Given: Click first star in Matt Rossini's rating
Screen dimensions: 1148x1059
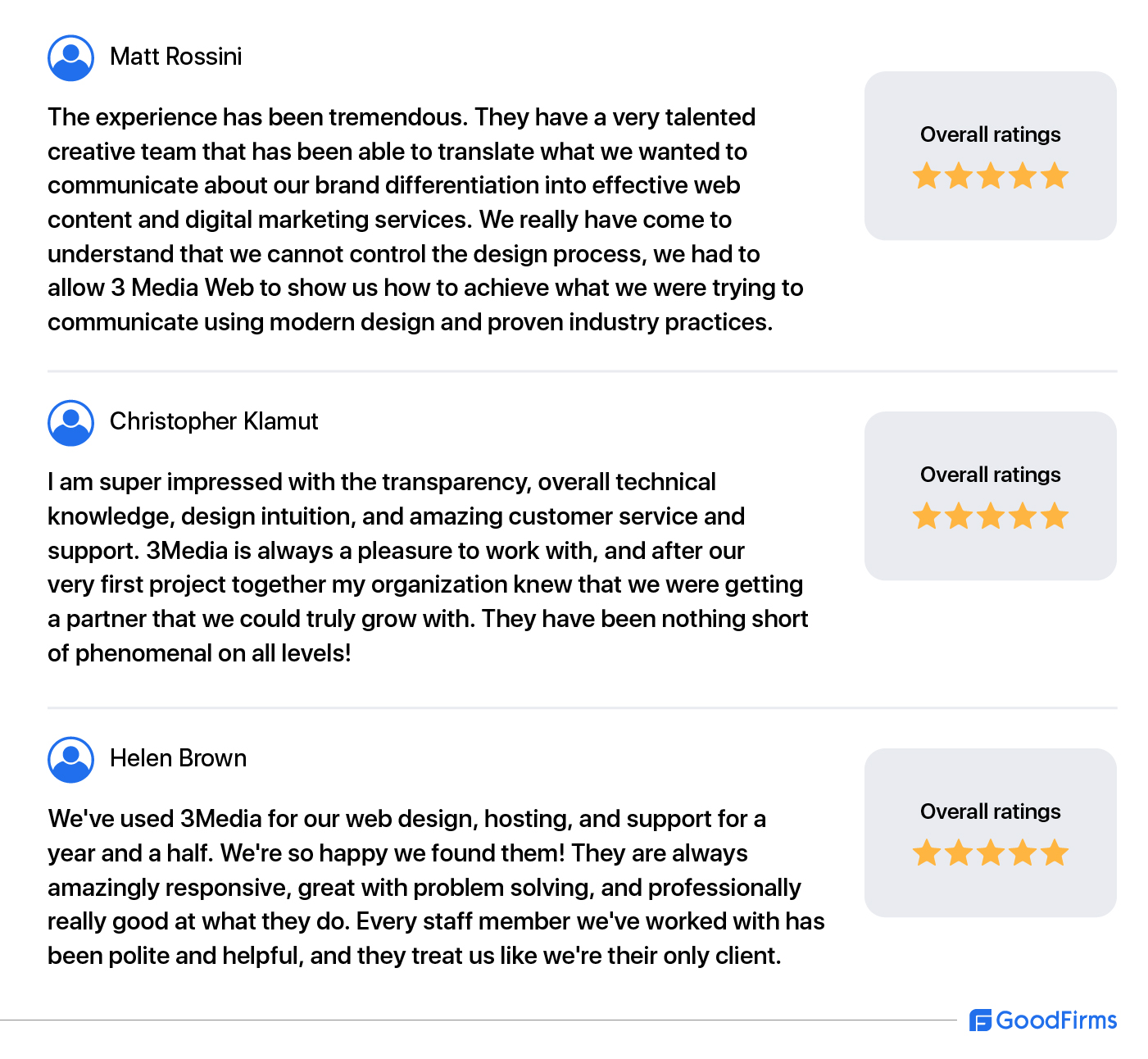Looking at the screenshot, I should pos(927,175).
